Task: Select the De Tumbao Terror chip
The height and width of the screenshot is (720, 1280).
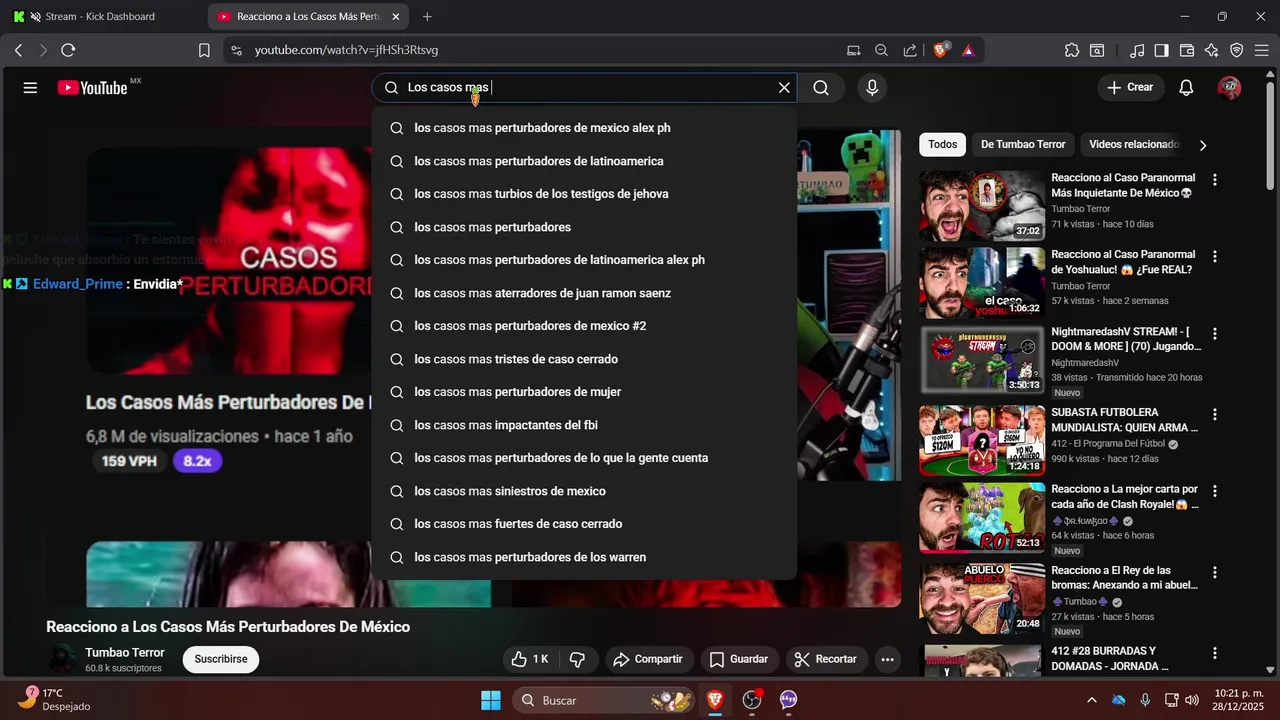Action: pyautogui.click(x=1023, y=144)
